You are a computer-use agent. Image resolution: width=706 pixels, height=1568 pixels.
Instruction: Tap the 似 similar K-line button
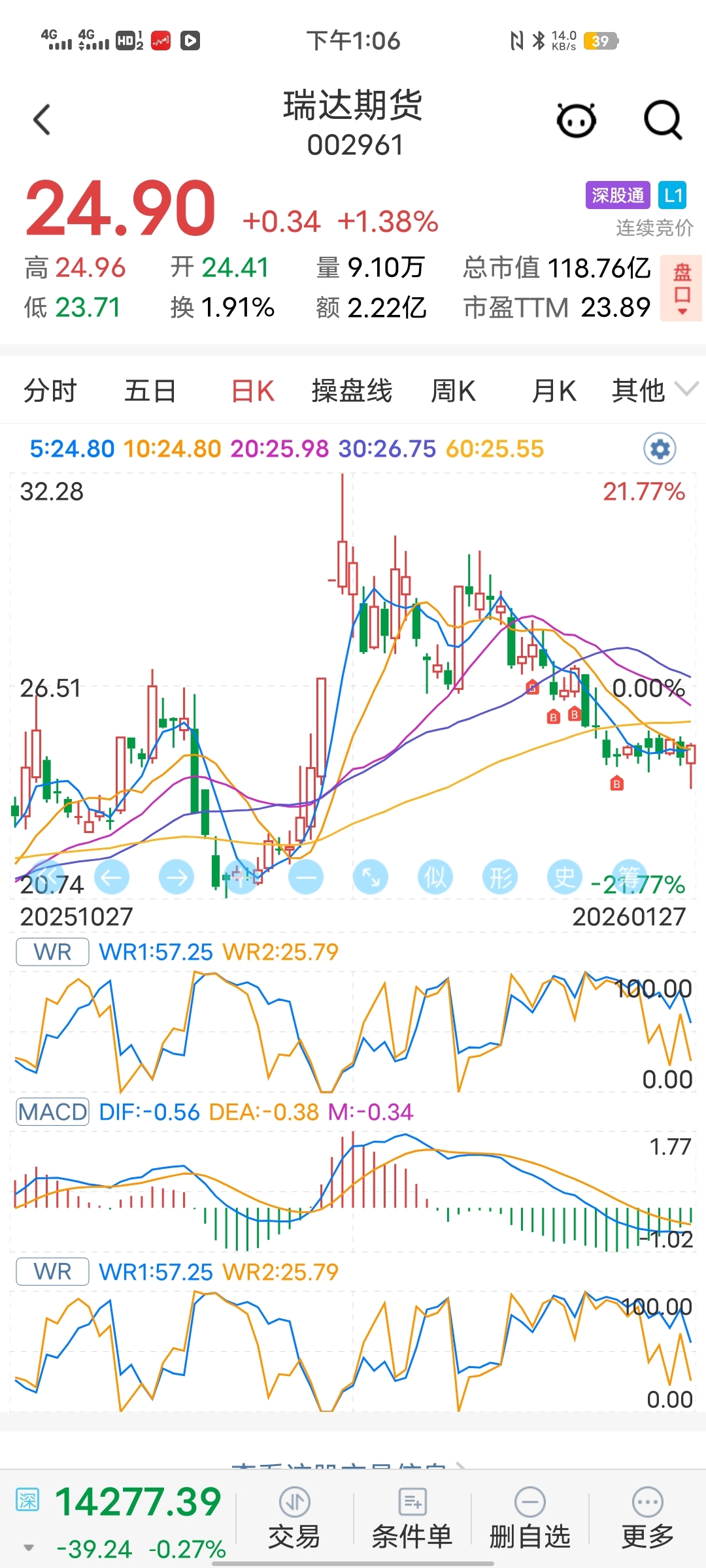(x=435, y=877)
